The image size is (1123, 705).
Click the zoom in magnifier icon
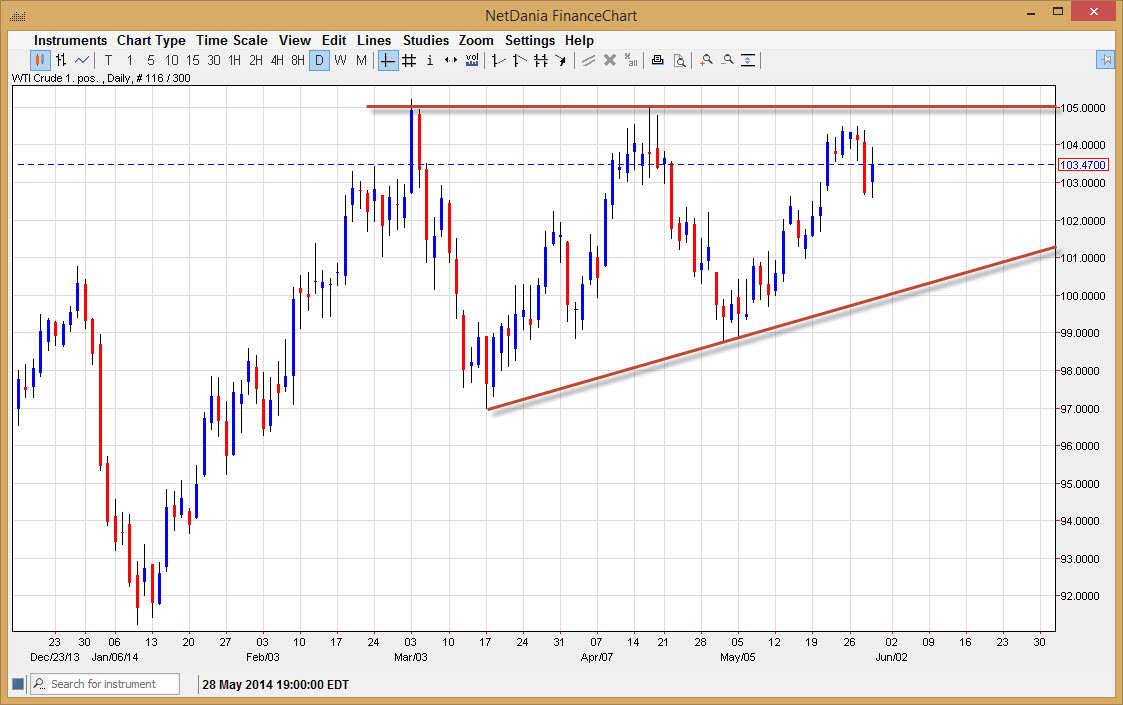706,60
